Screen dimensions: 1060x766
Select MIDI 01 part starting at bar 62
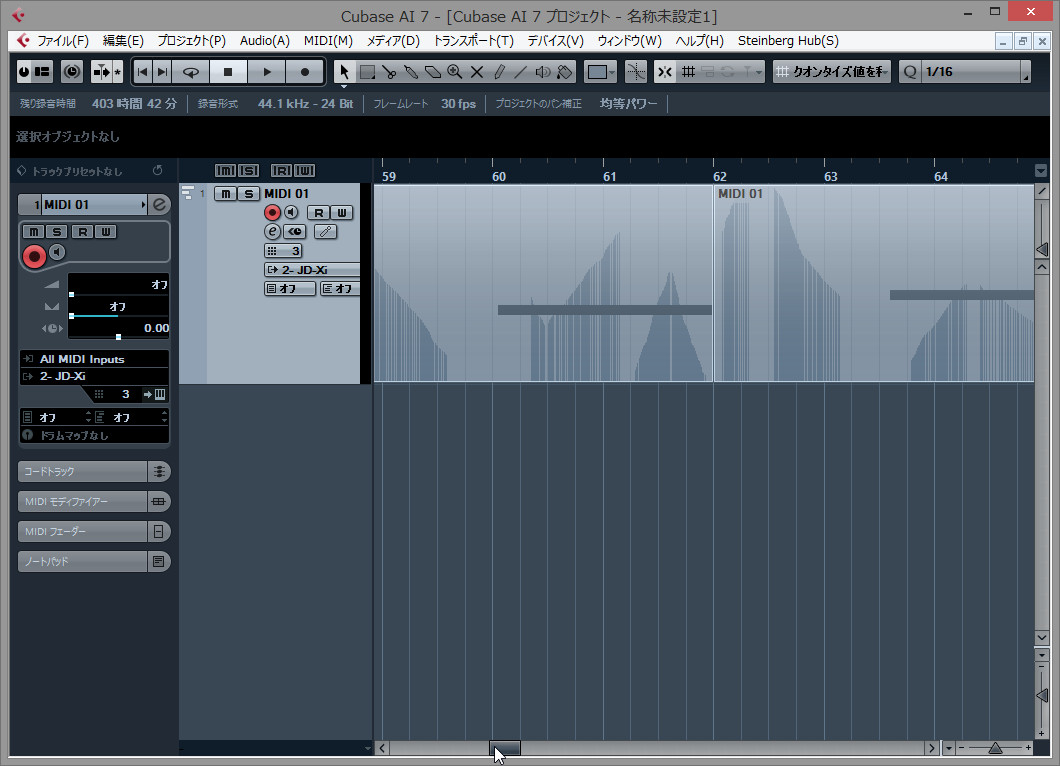(874, 283)
